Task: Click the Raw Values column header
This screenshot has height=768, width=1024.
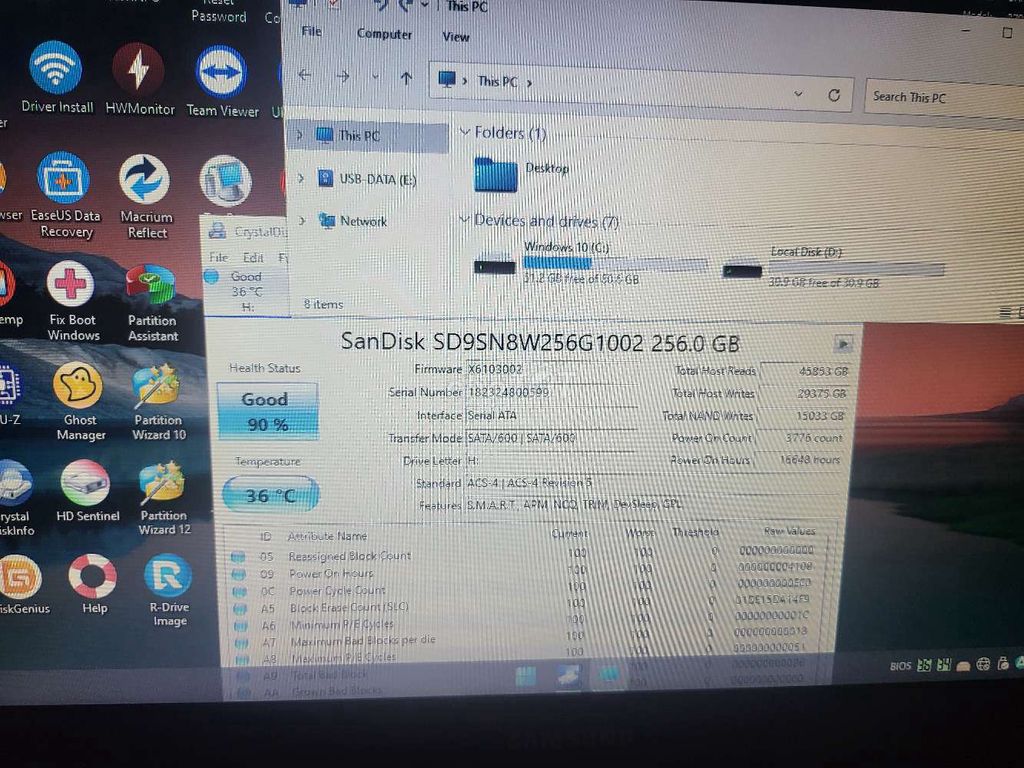Action: click(x=789, y=531)
